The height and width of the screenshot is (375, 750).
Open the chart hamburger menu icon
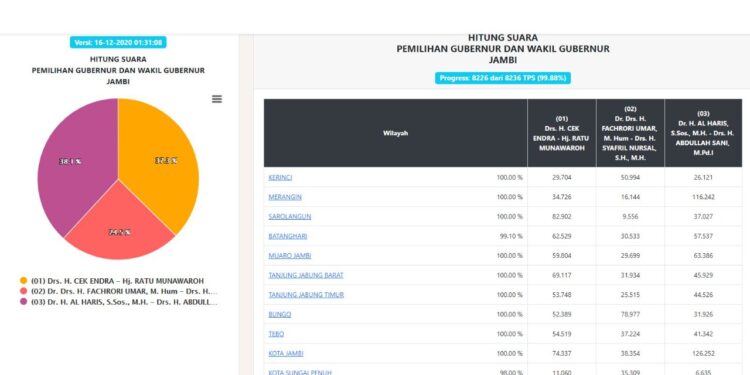point(217,99)
